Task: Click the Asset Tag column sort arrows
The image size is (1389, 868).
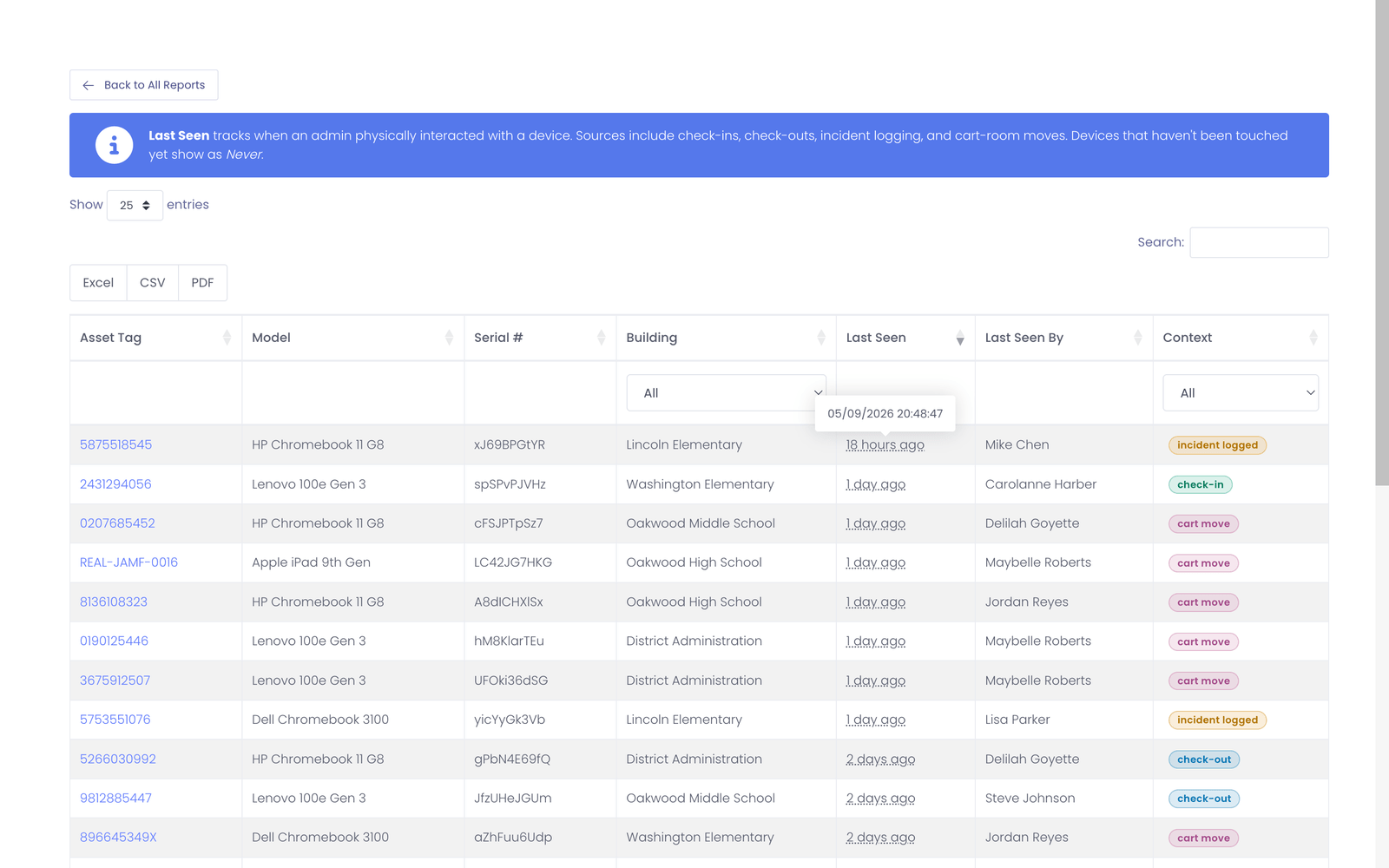Action: [x=227, y=338]
